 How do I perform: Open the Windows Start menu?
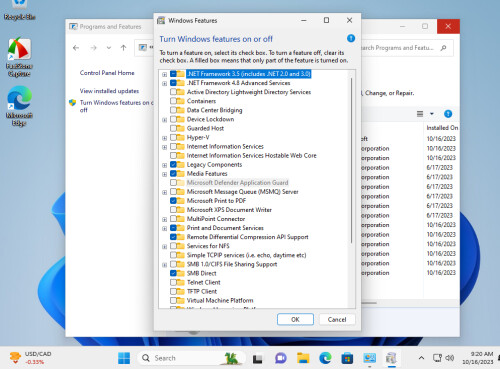point(124,358)
